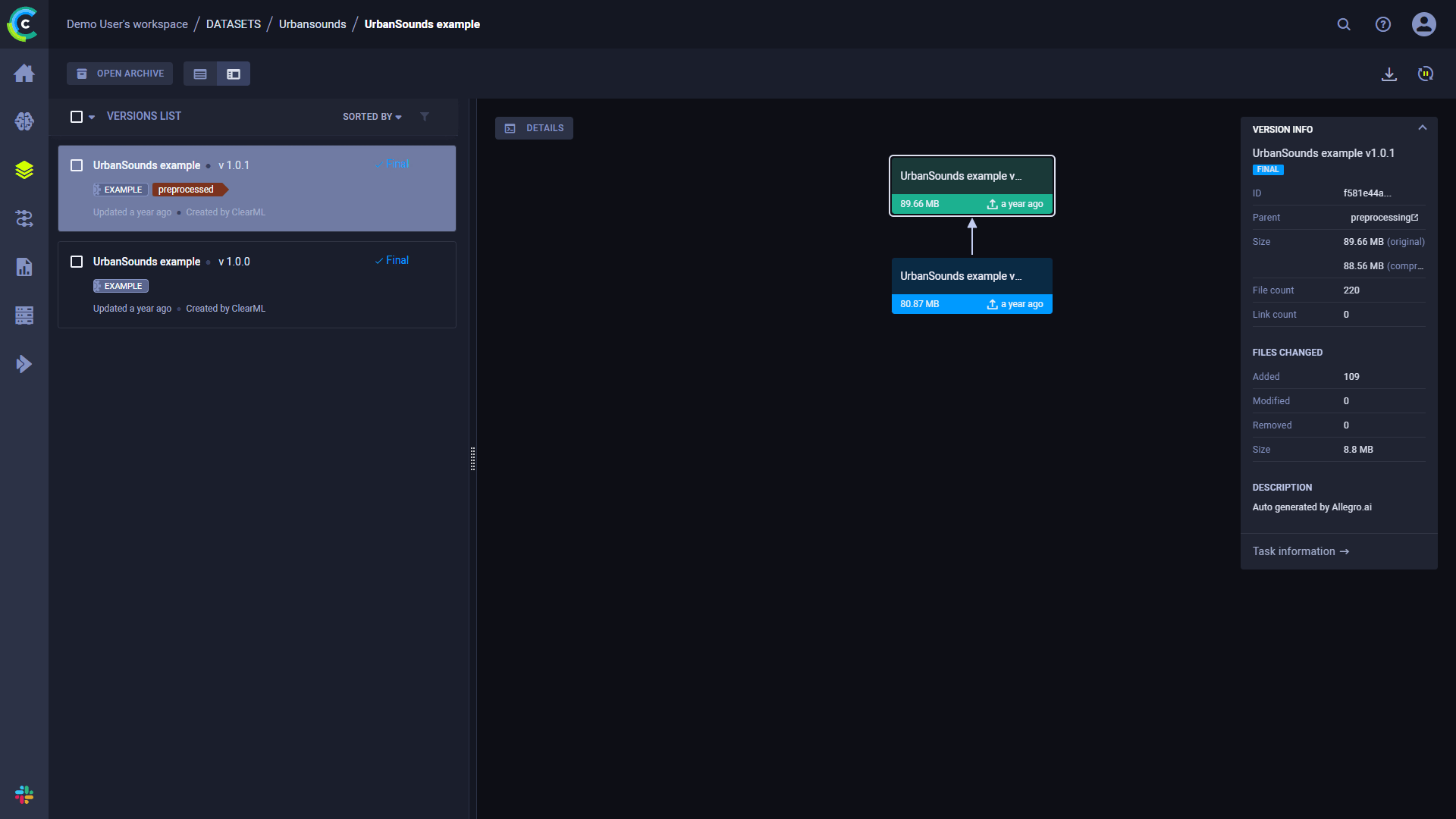This screenshot has height=819, width=1456.
Task: Open the Reports section in the sidebar
Action: [x=24, y=267]
